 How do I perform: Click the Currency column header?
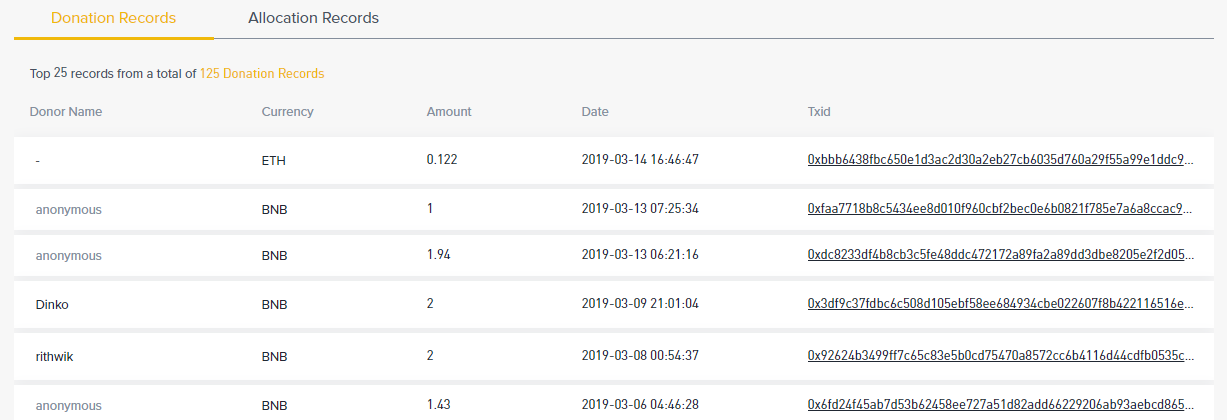pyautogui.click(x=288, y=112)
